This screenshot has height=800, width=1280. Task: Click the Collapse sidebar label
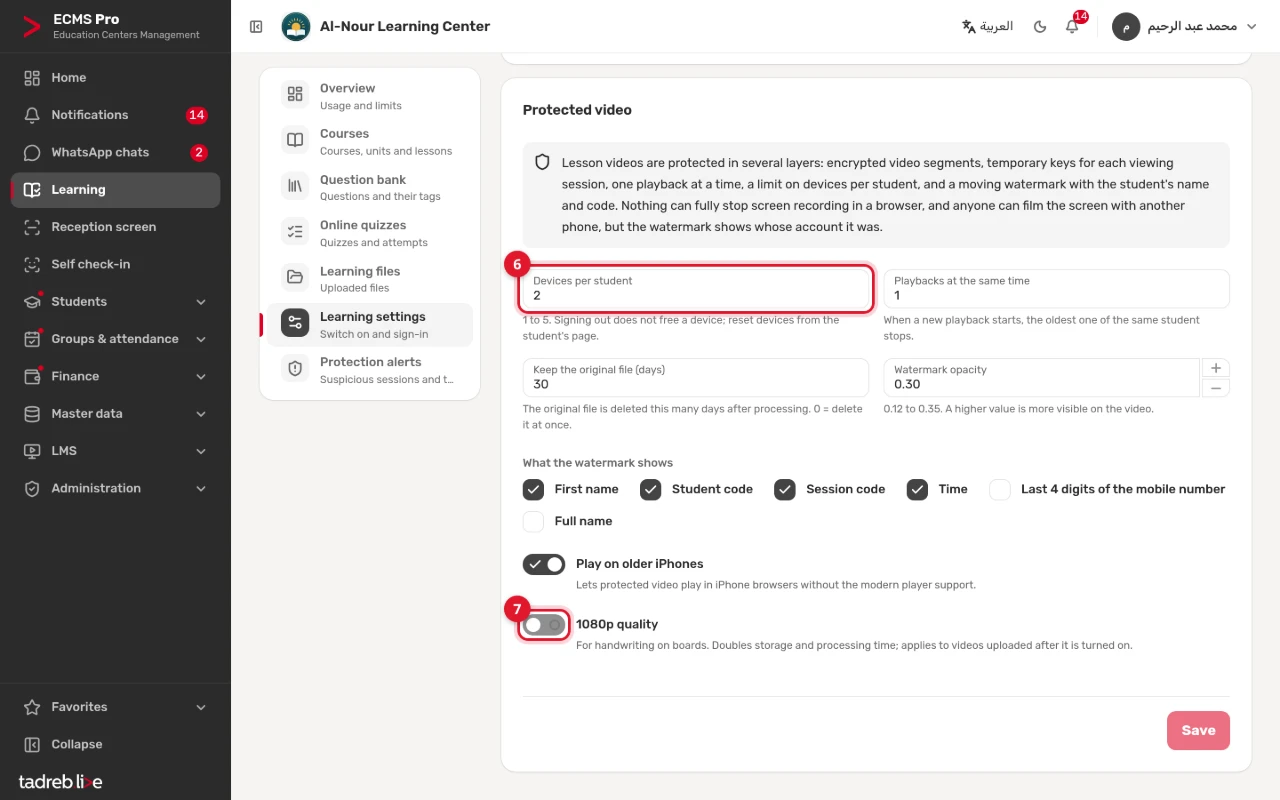coord(77,744)
